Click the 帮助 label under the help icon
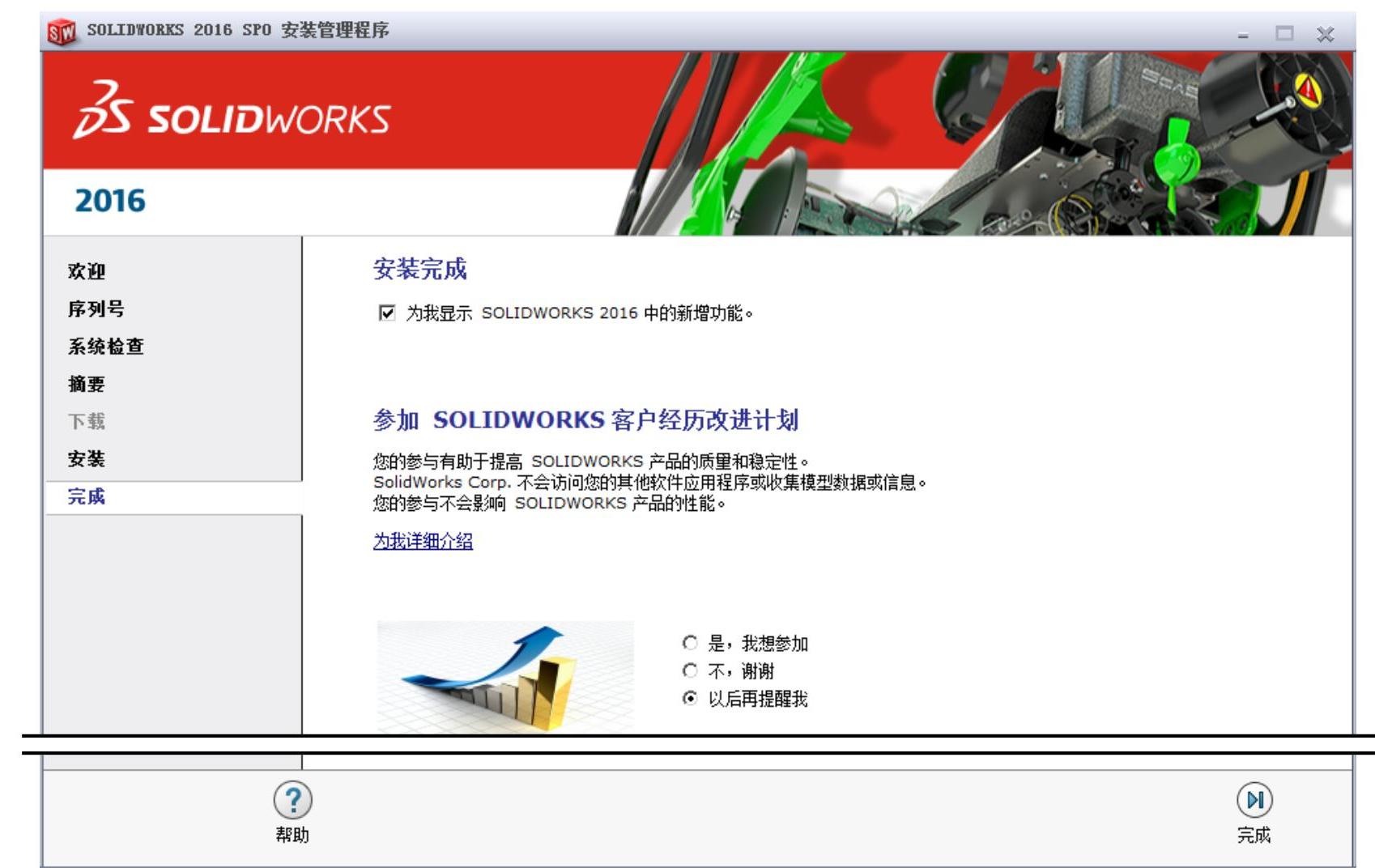This screenshot has width=1375, height=868. coord(292,835)
